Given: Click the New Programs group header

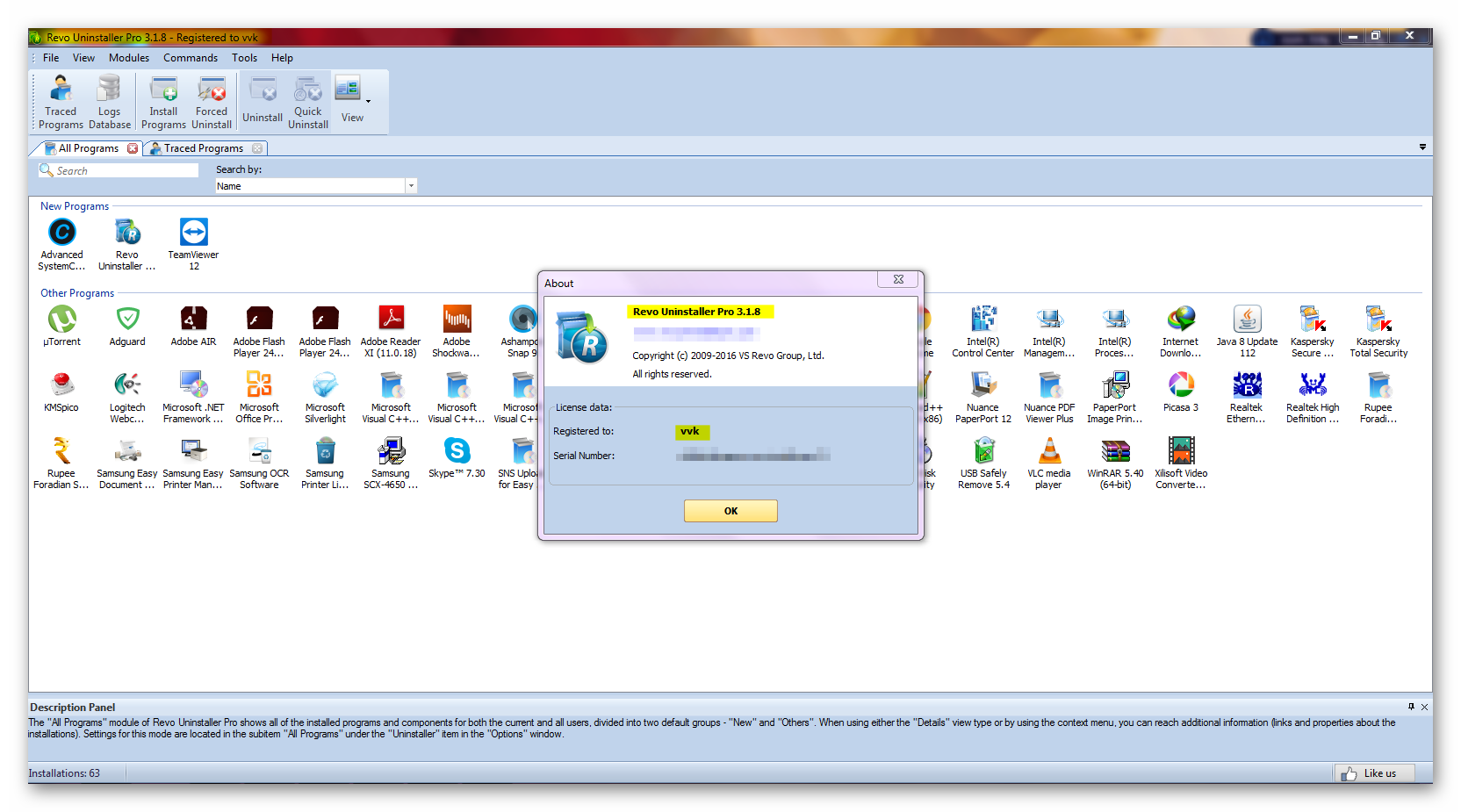Looking at the screenshot, I should point(75,206).
